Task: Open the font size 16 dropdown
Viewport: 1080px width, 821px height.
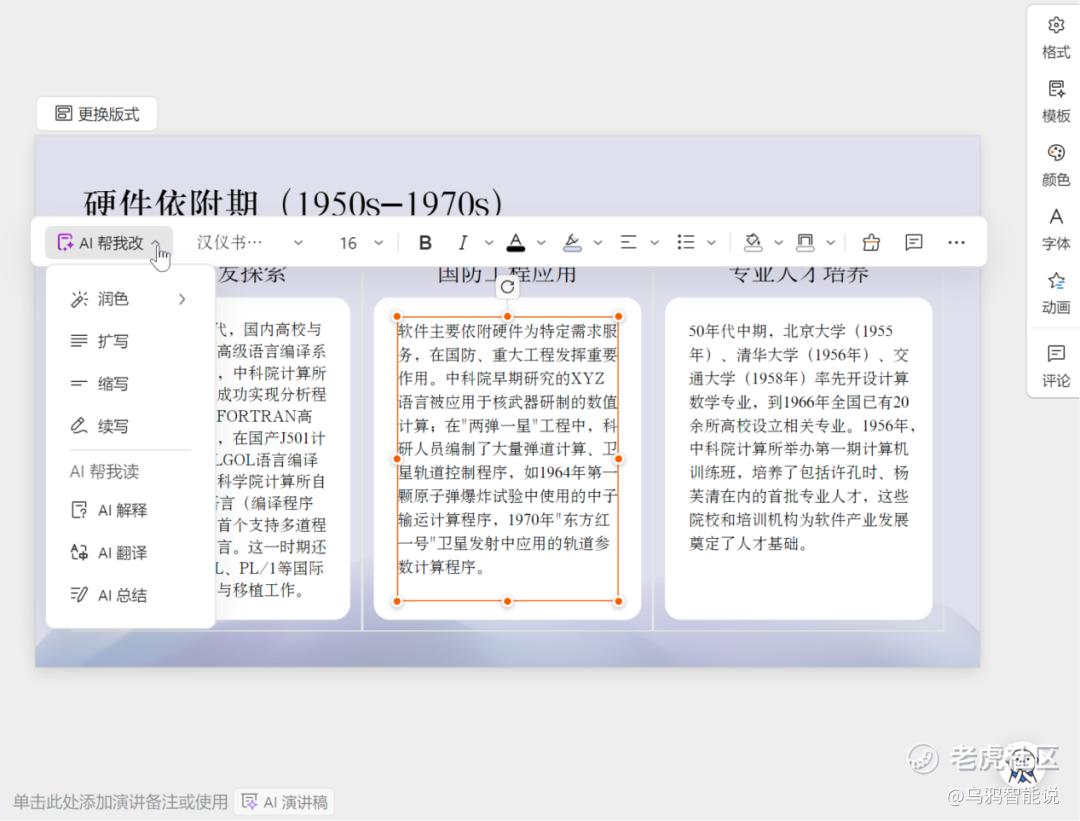Action: click(361, 242)
